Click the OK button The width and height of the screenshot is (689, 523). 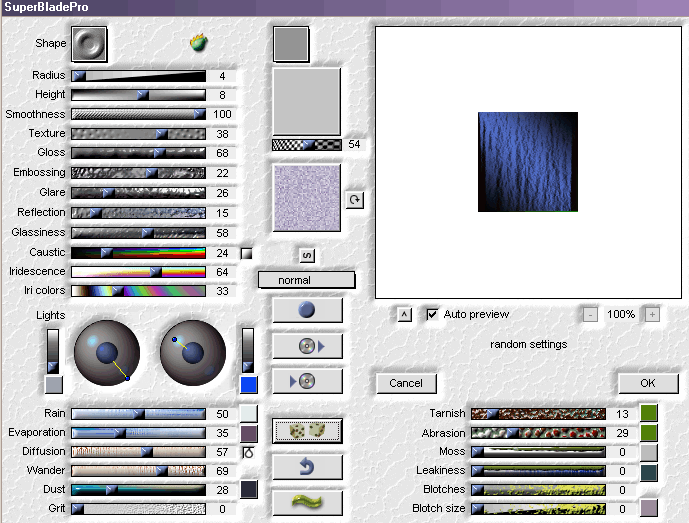pyautogui.click(x=648, y=383)
